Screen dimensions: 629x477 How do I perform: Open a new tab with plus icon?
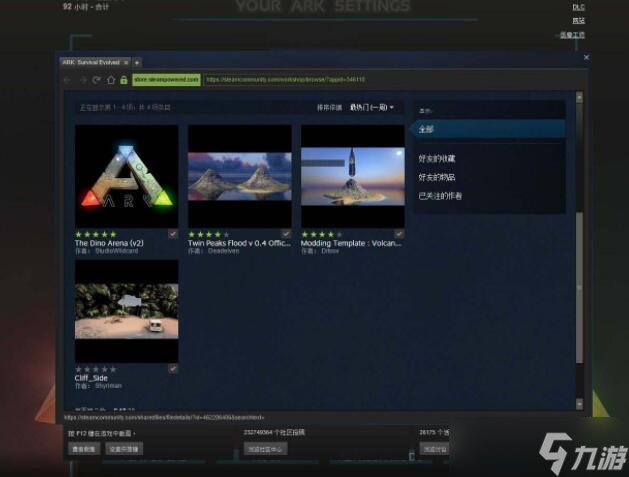coord(137,62)
